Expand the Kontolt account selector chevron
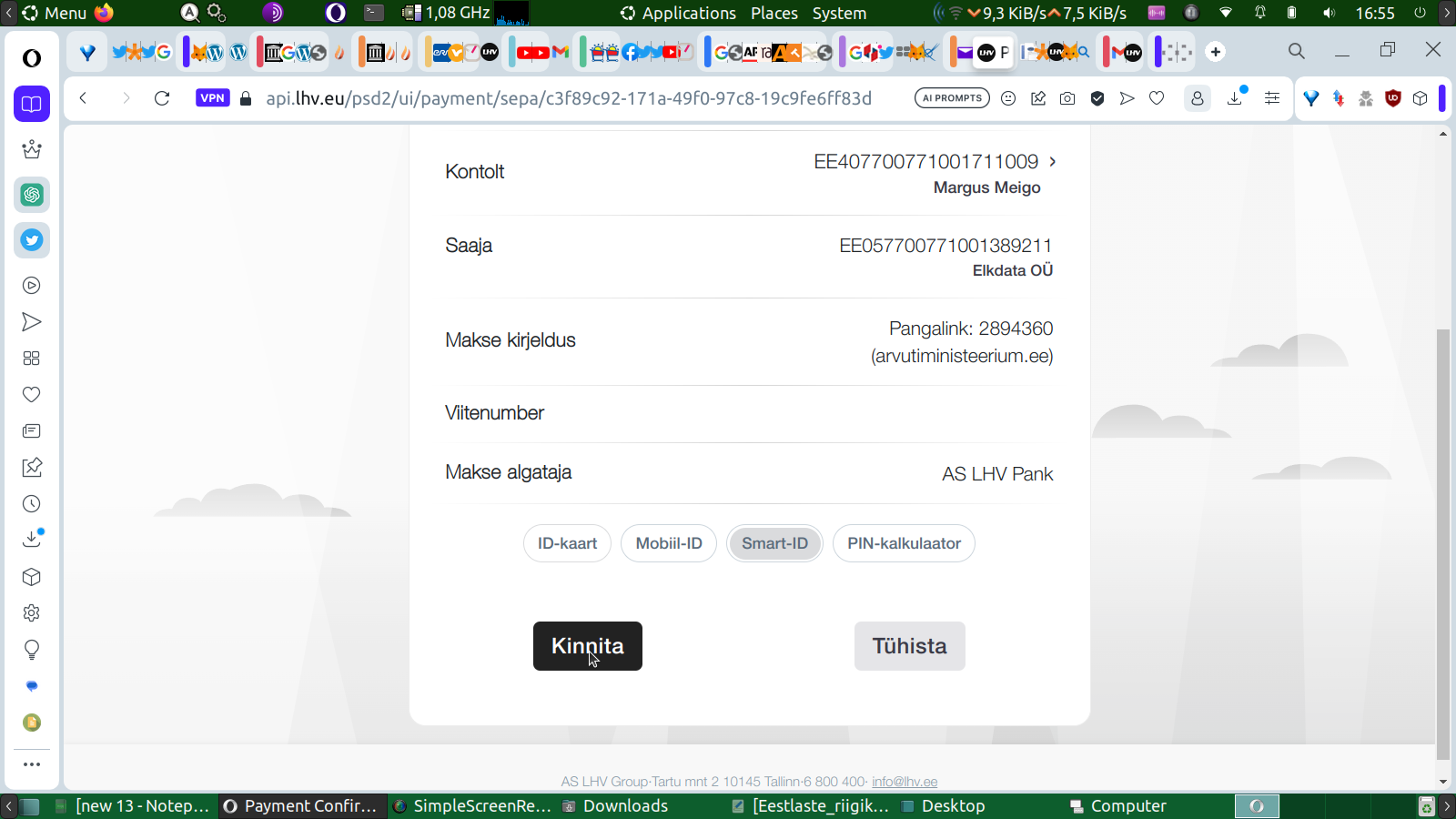The height and width of the screenshot is (819, 1456). click(1053, 161)
